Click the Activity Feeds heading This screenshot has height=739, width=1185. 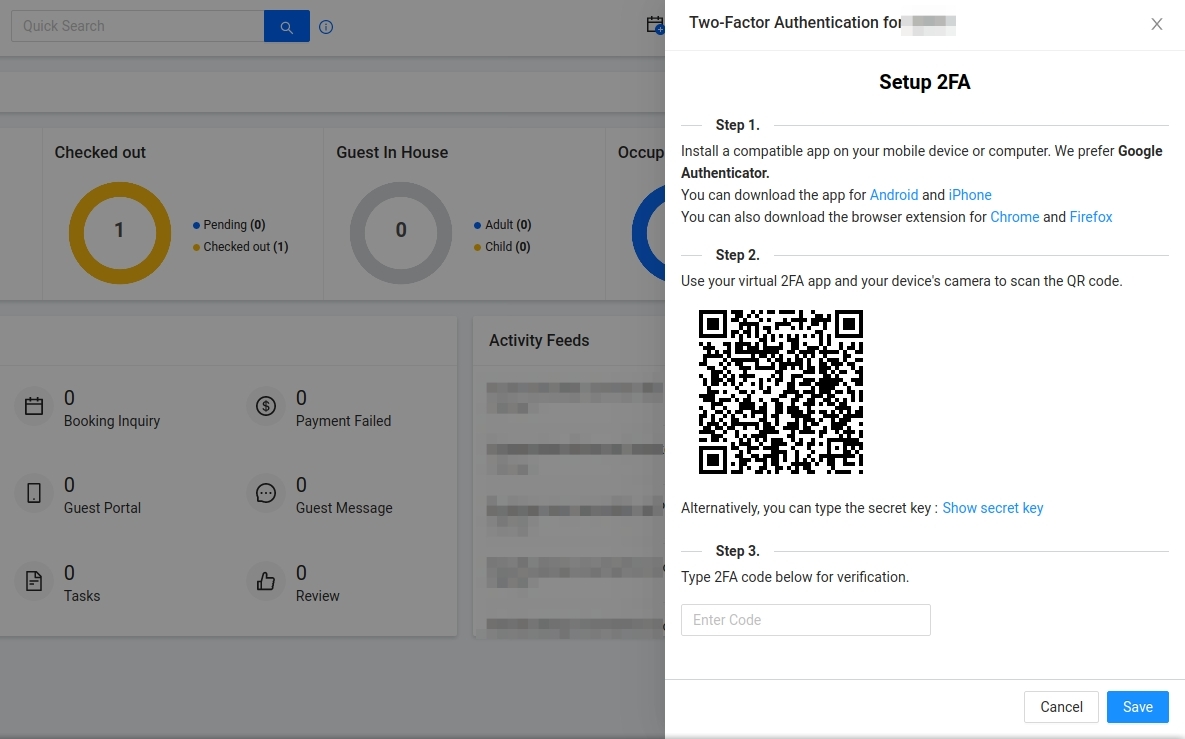[x=539, y=340]
